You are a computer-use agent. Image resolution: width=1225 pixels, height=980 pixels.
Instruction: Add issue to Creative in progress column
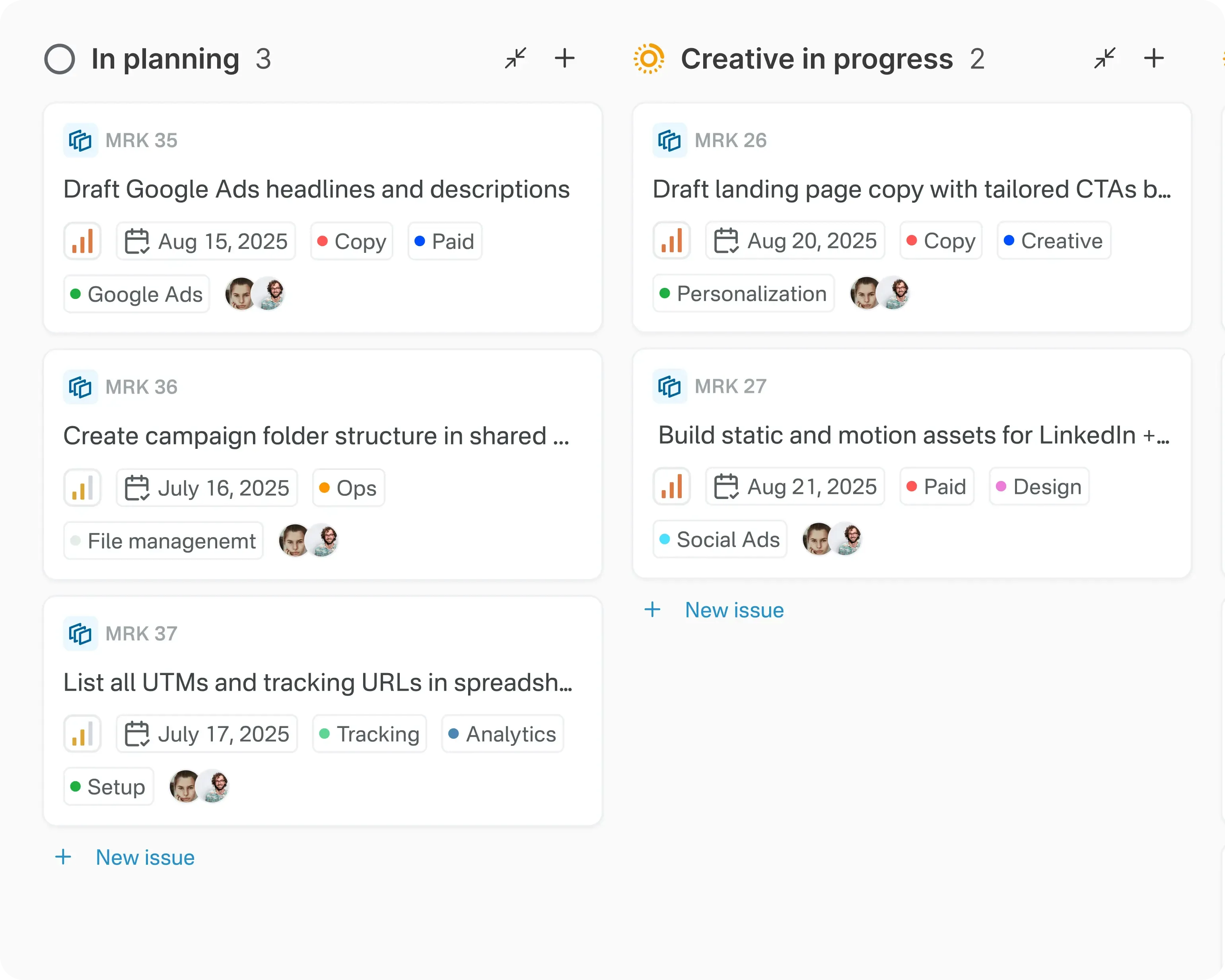click(x=1153, y=58)
